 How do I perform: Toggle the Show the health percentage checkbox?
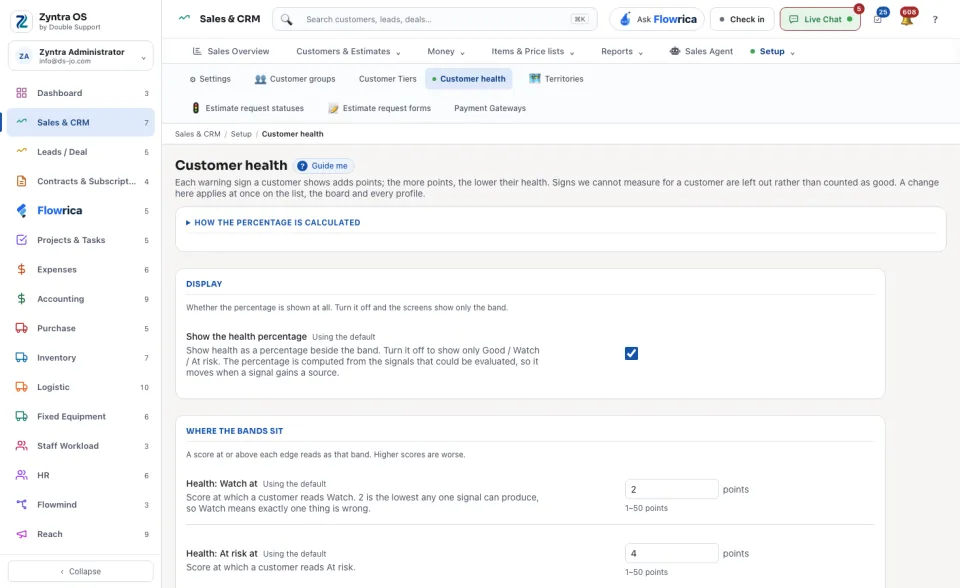pos(631,353)
